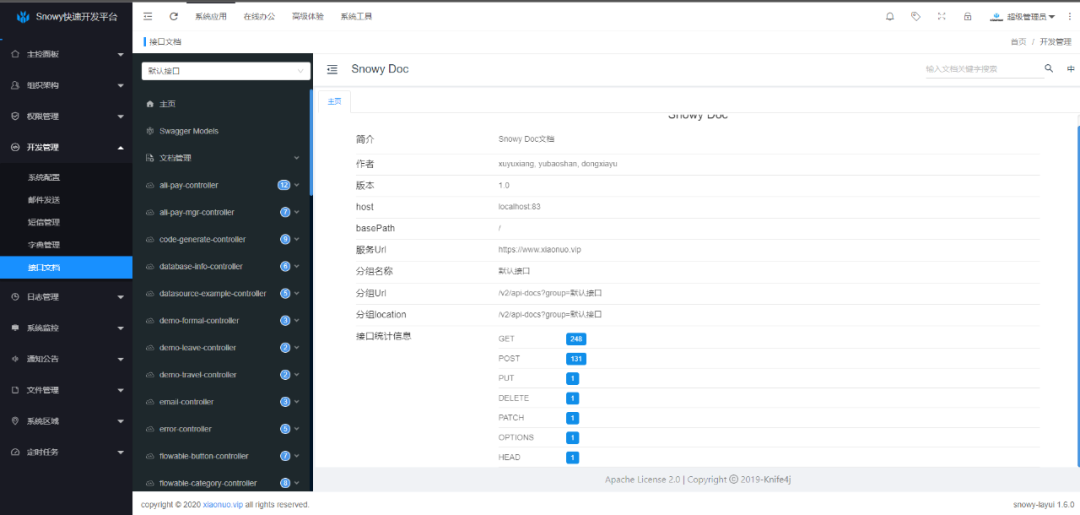Fold the doc menu icon beside Snowy Doc

coord(333,69)
